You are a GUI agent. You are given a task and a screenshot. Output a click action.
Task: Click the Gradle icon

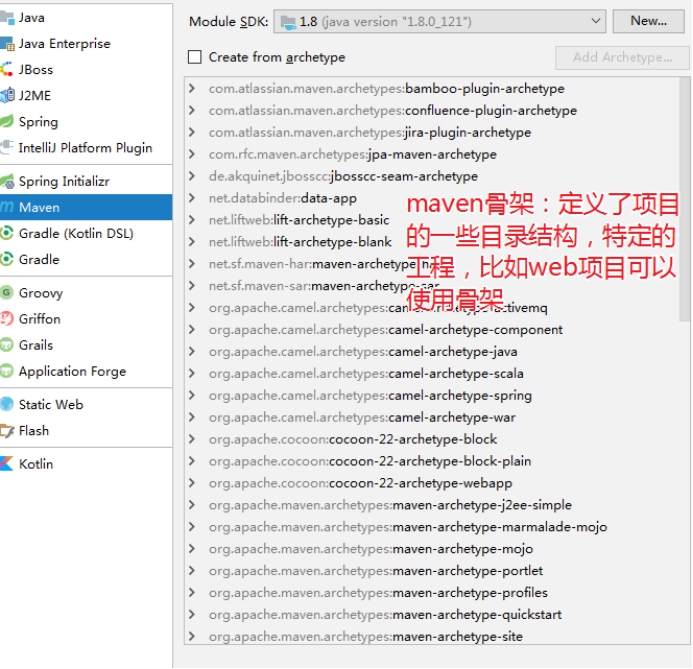(x=7, y=259)
